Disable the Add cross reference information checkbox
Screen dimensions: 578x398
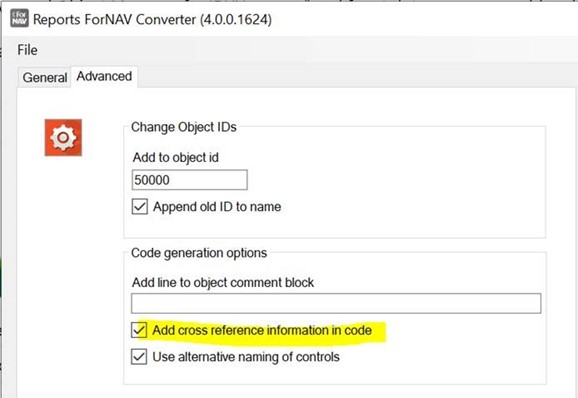(139, 330)
